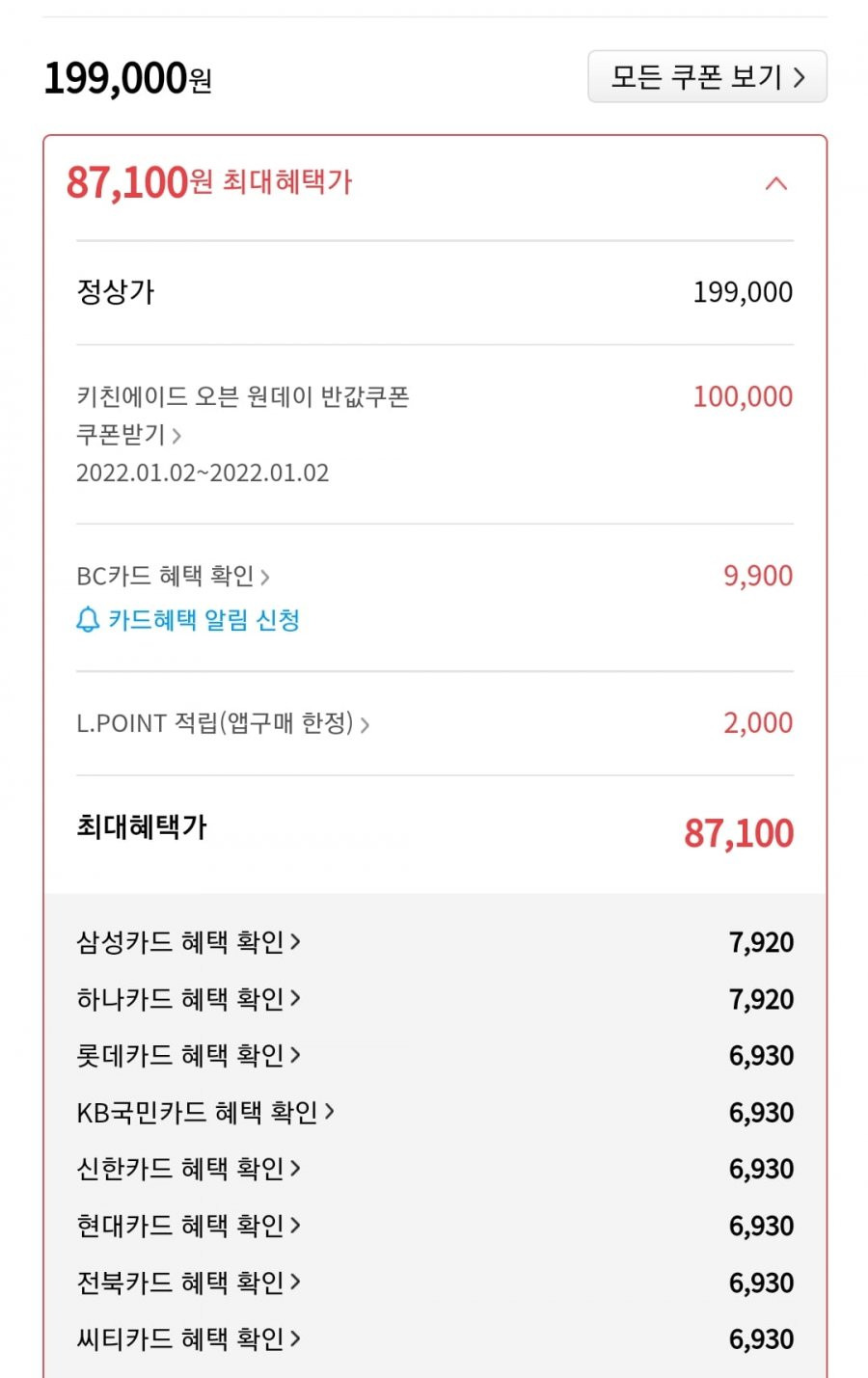Click the chevron next to 쿠폰받기

tap(176, 436)
